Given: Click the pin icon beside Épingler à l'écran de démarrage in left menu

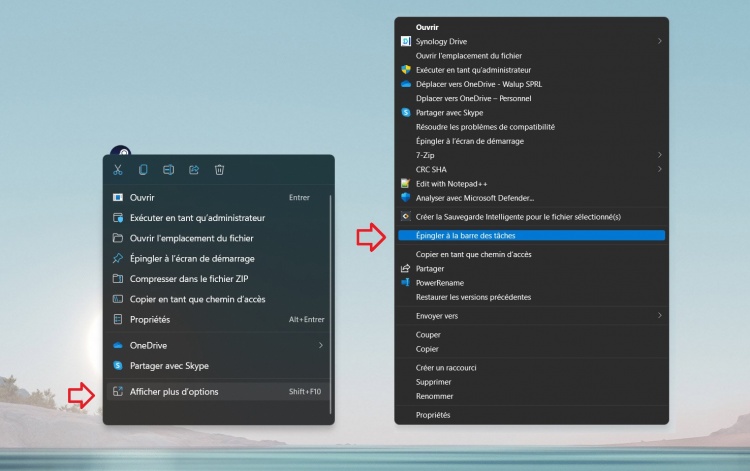Looking at the screenshot, I should point(118,259).
